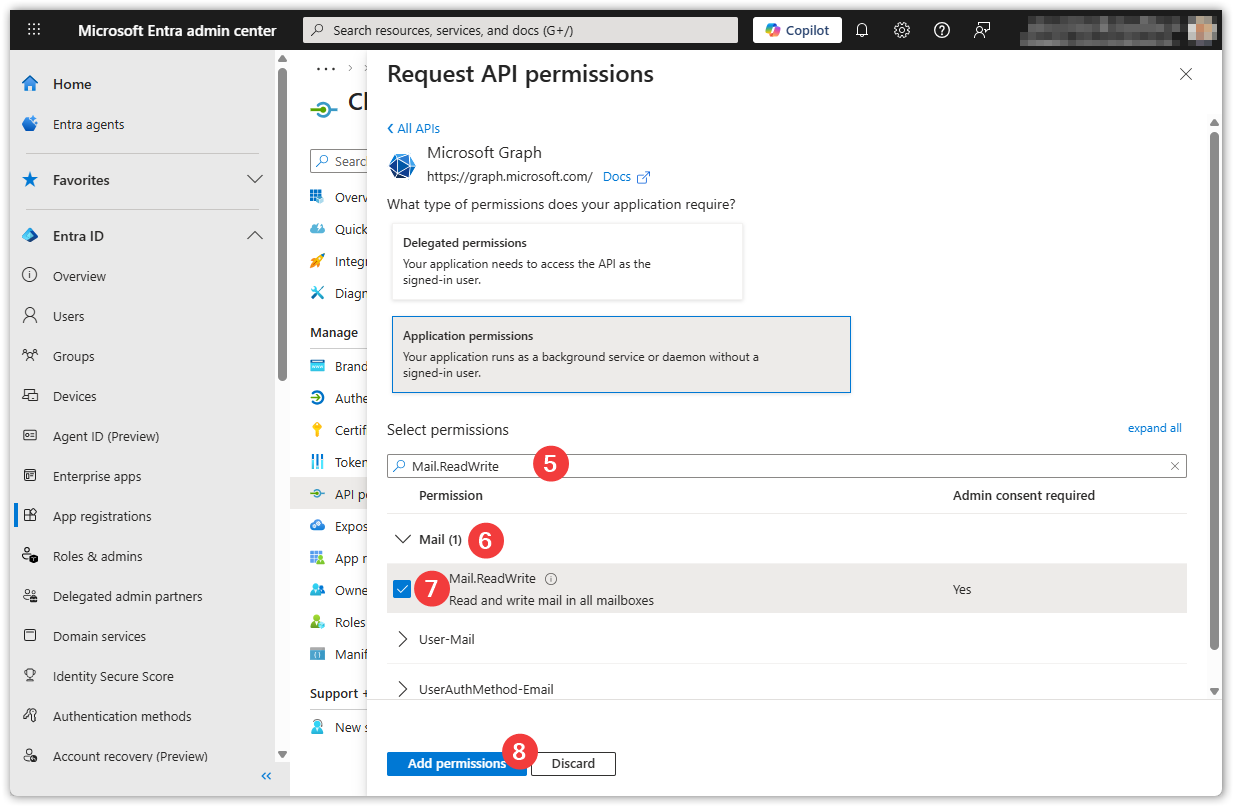Collapse the sidebar with double chevron
The height and width of the screenshot is (806, 1233).
pos(266,776)
